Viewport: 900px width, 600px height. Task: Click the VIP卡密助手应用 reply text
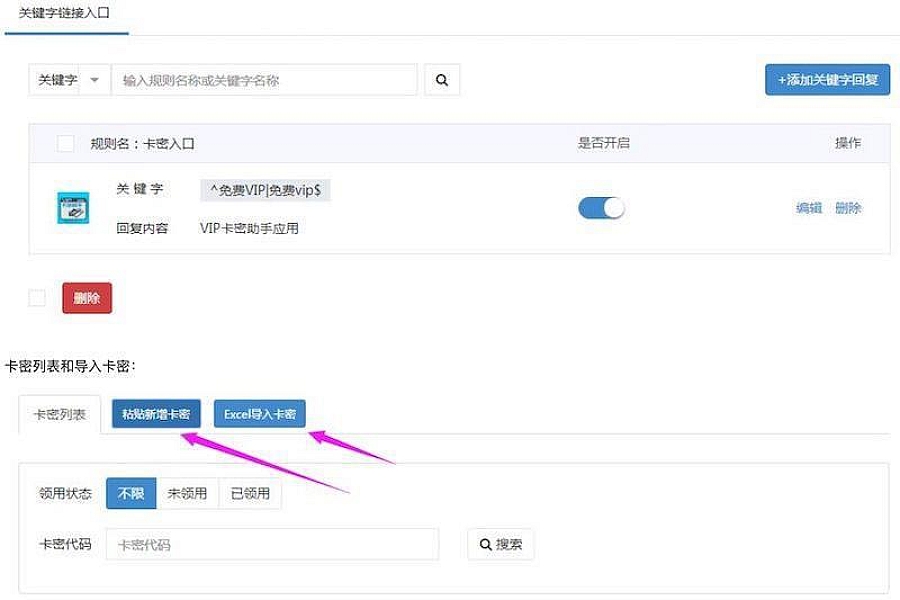(x=249, y=228)
